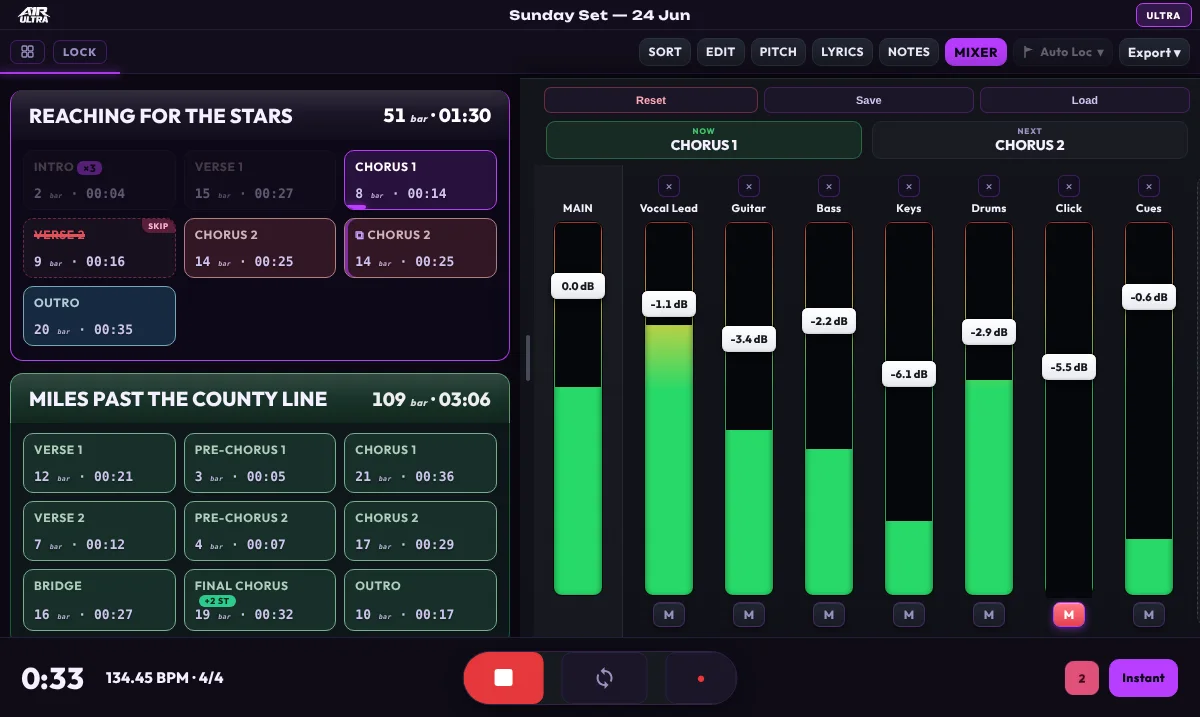Switch to the PITCH tab
This screenshot has height=717, width=1200.
[x=778, y=52]
